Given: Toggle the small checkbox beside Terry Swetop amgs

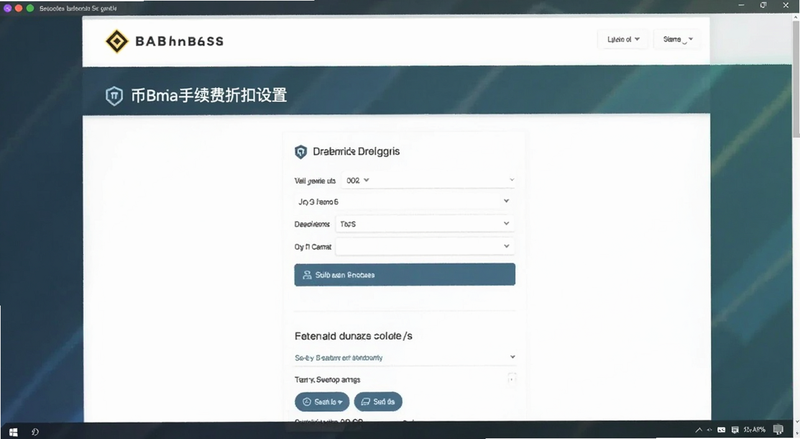Looking at the screenshot, I should [x=512, y=379].
